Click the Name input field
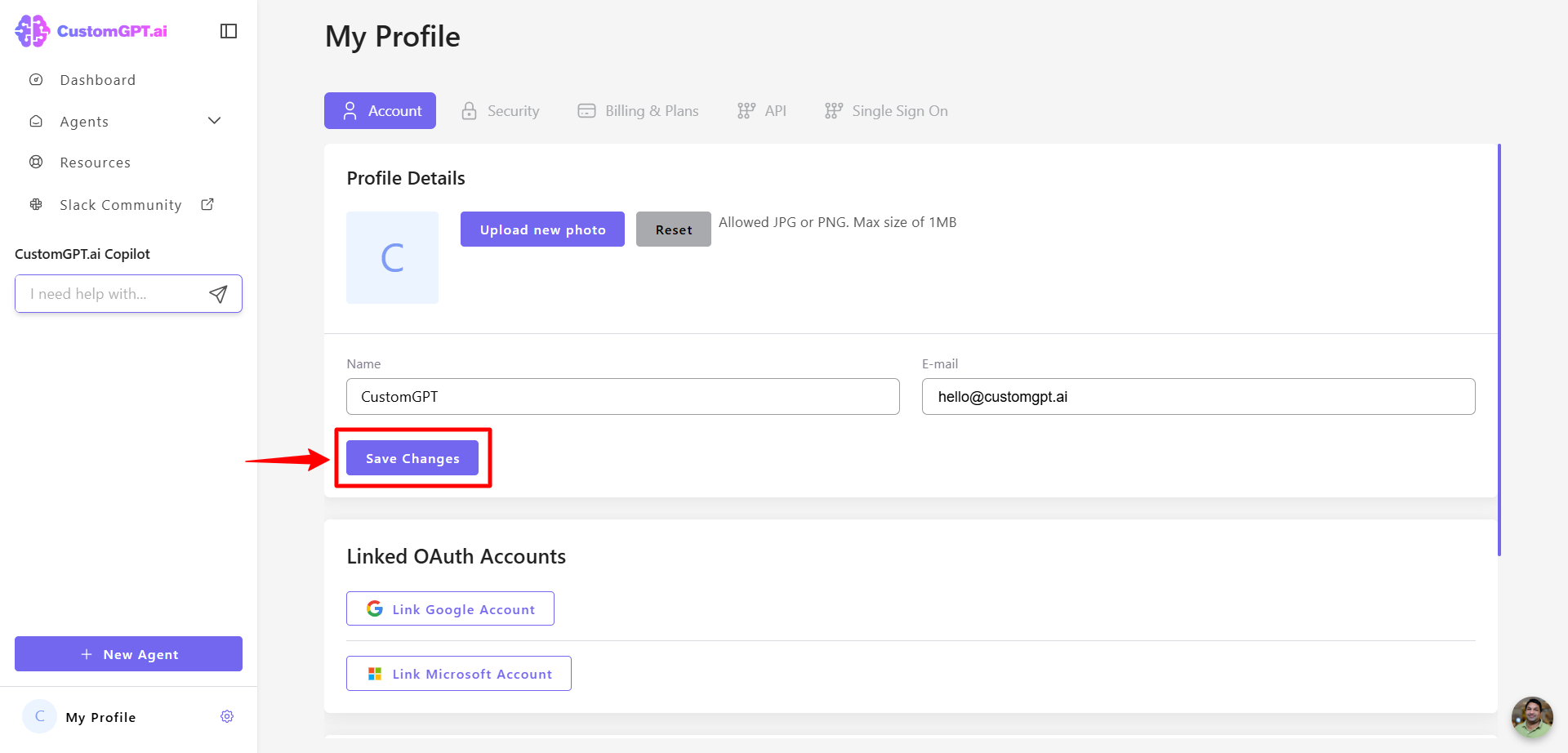The image size is (1568, 753). click(623, 396)
